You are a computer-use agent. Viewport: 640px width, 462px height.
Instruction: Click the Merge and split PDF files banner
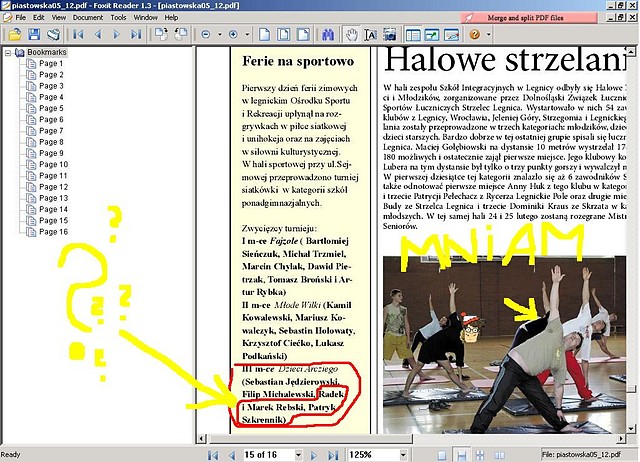(x=529, y=18)
